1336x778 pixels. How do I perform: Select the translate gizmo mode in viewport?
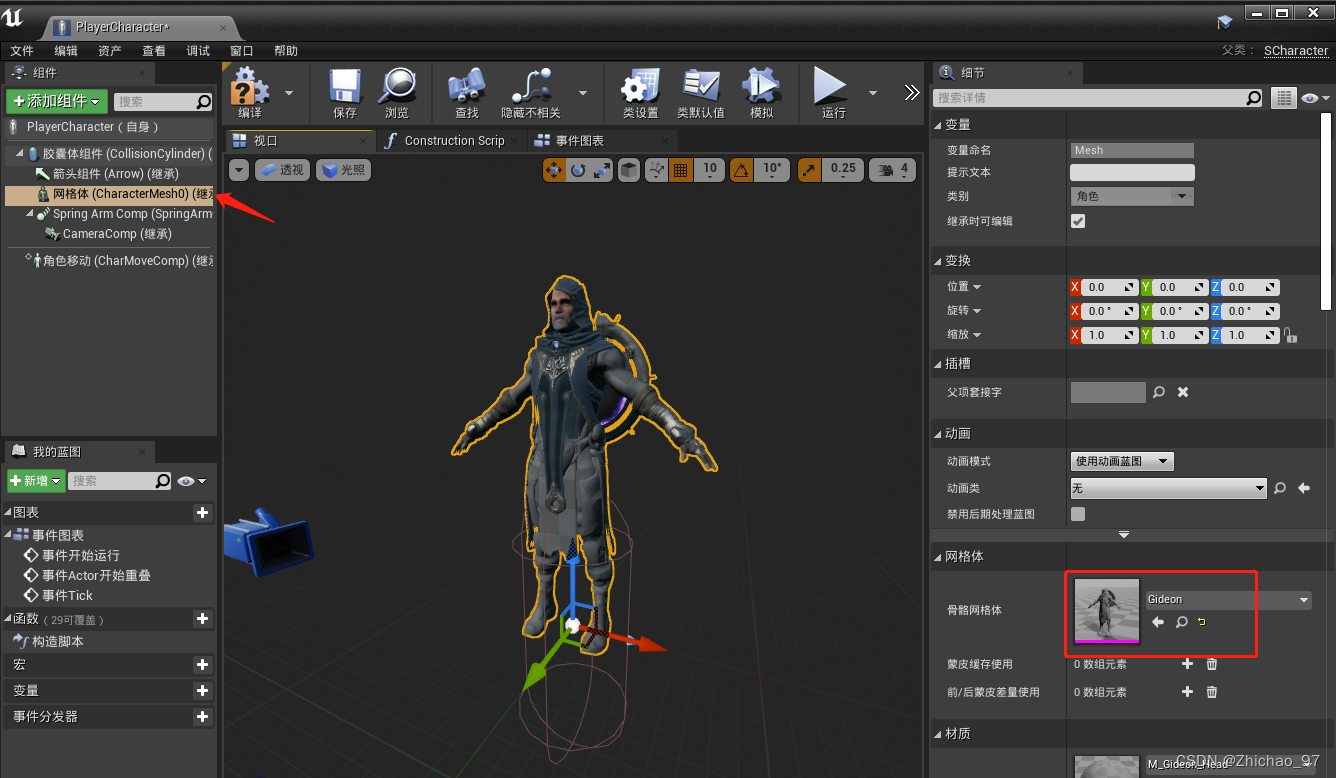(554, 170)
